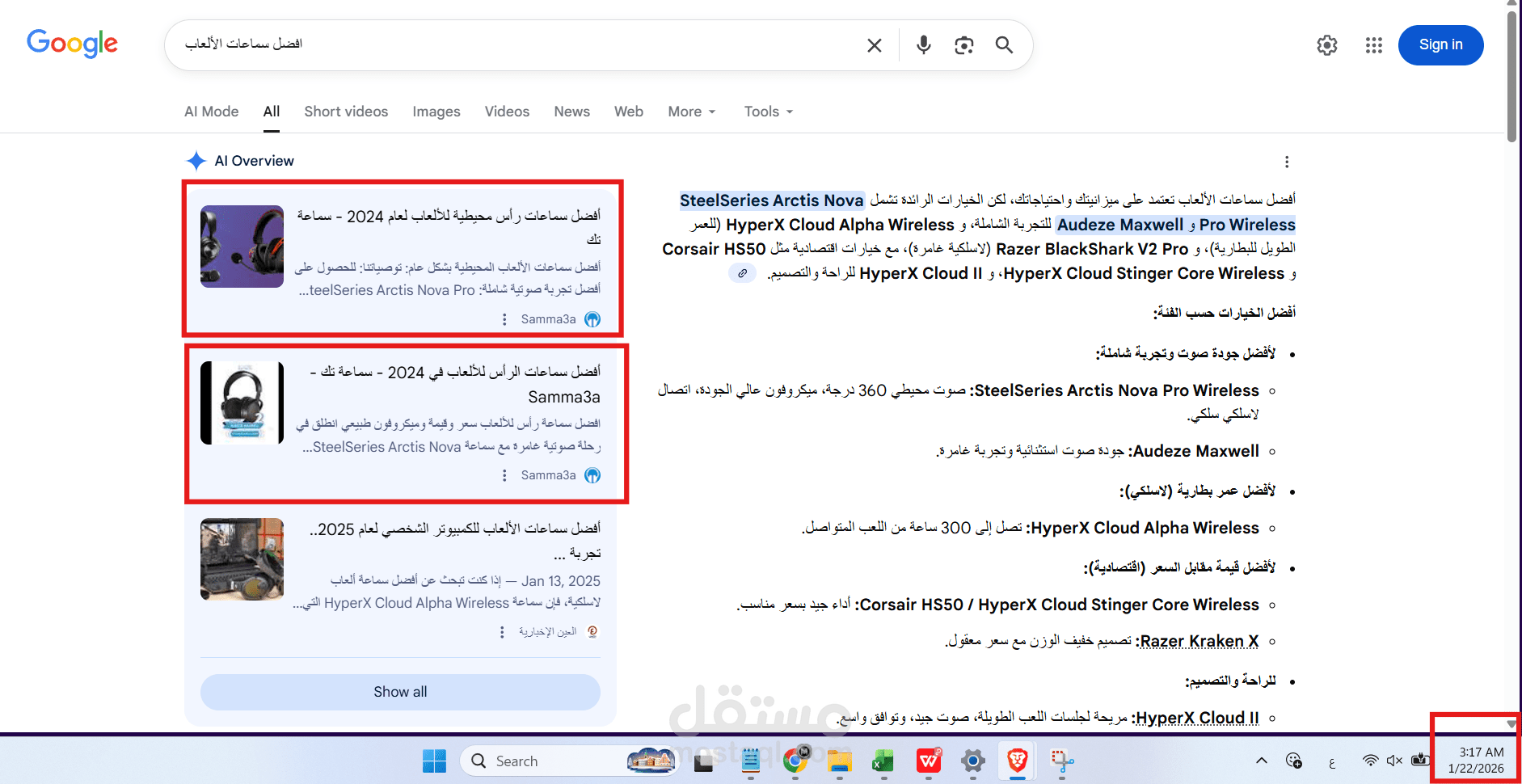
Task: Click the gaming setup thumbnail of third card
Action: click(242, 559)
